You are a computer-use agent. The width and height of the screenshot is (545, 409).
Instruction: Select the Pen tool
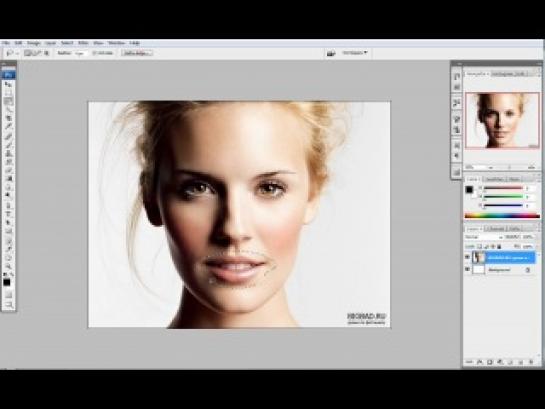pyautogui.click(x=8, y=205)
